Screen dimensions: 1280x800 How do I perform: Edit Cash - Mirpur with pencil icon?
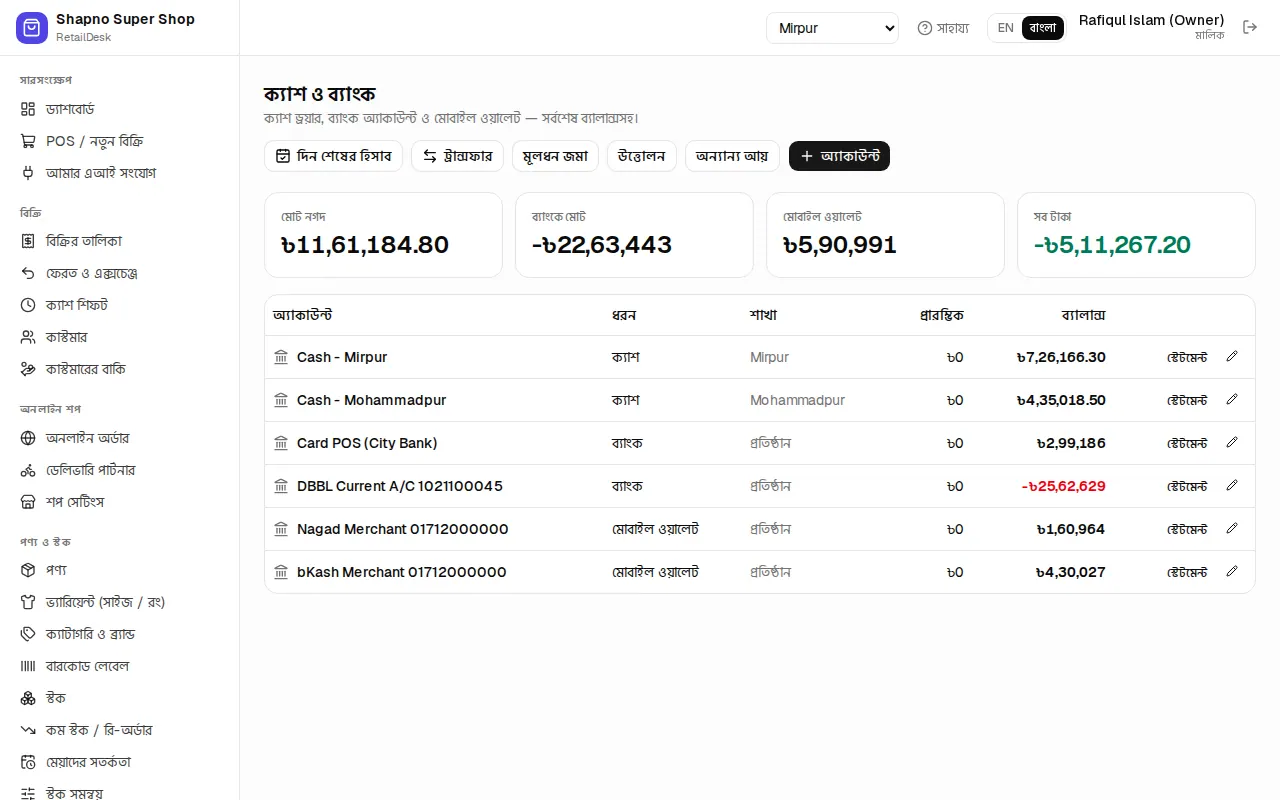point(1231,356)
